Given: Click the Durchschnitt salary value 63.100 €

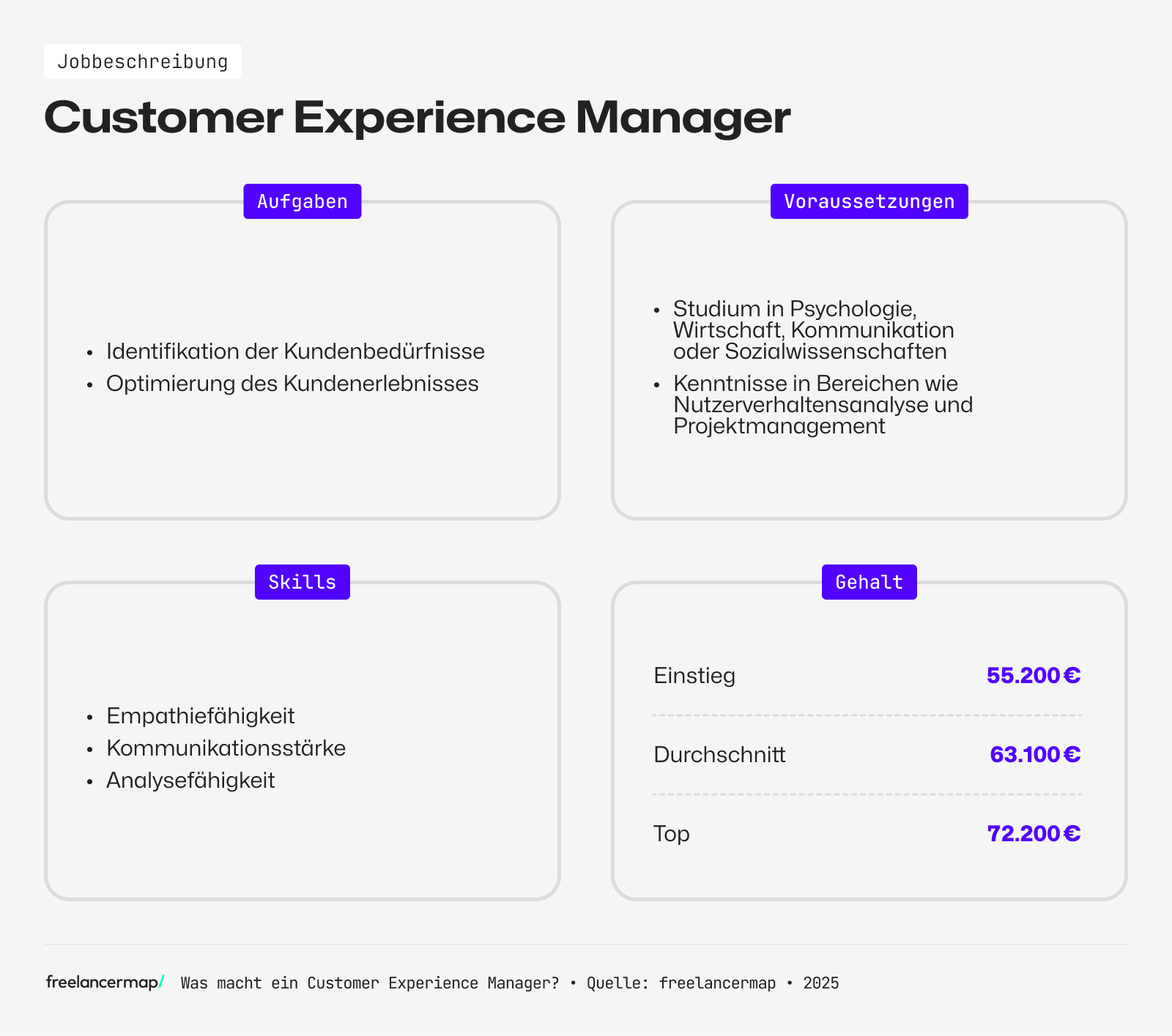Looking at the screenshot, I should point(1034,754).
